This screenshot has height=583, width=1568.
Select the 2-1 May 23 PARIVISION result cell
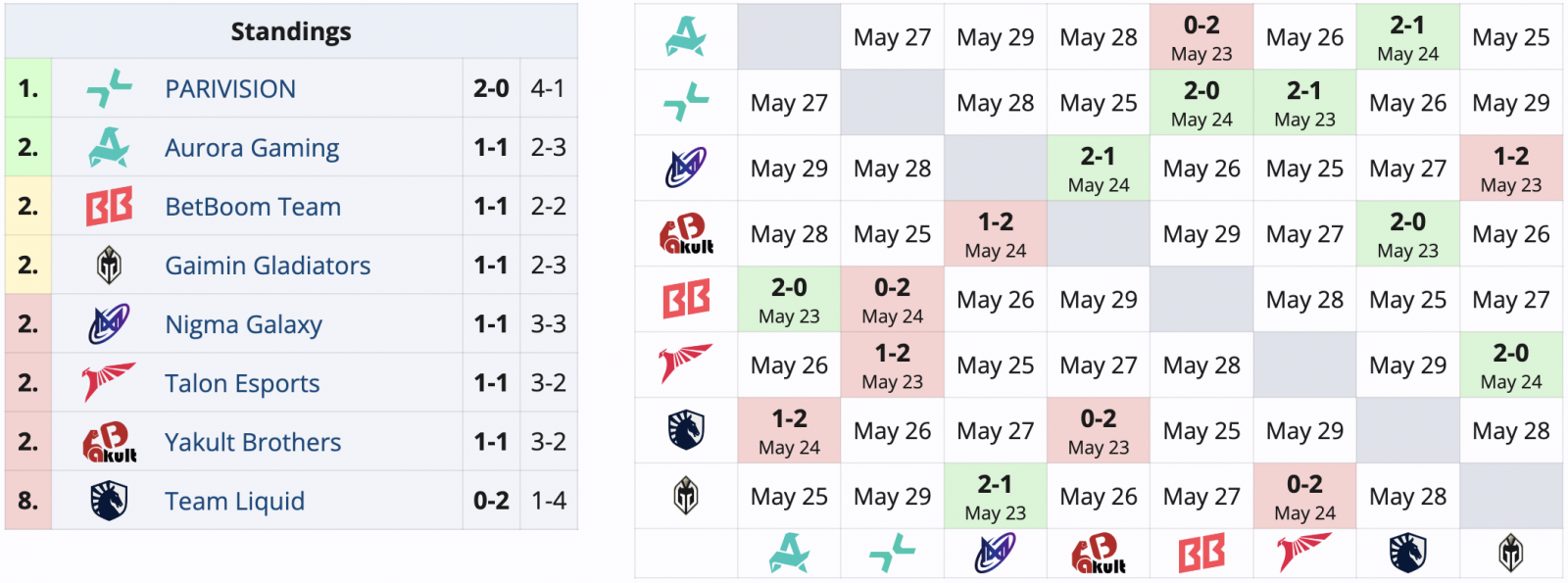[x=1304, y=103]
